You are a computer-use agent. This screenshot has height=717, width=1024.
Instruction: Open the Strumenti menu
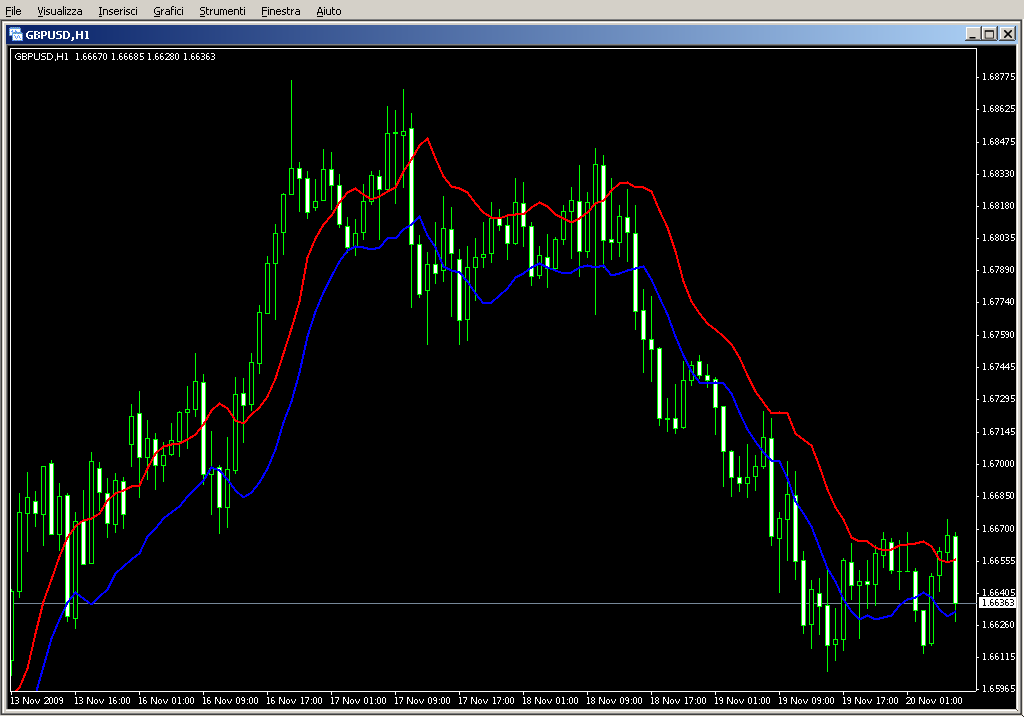coord(222,11)
